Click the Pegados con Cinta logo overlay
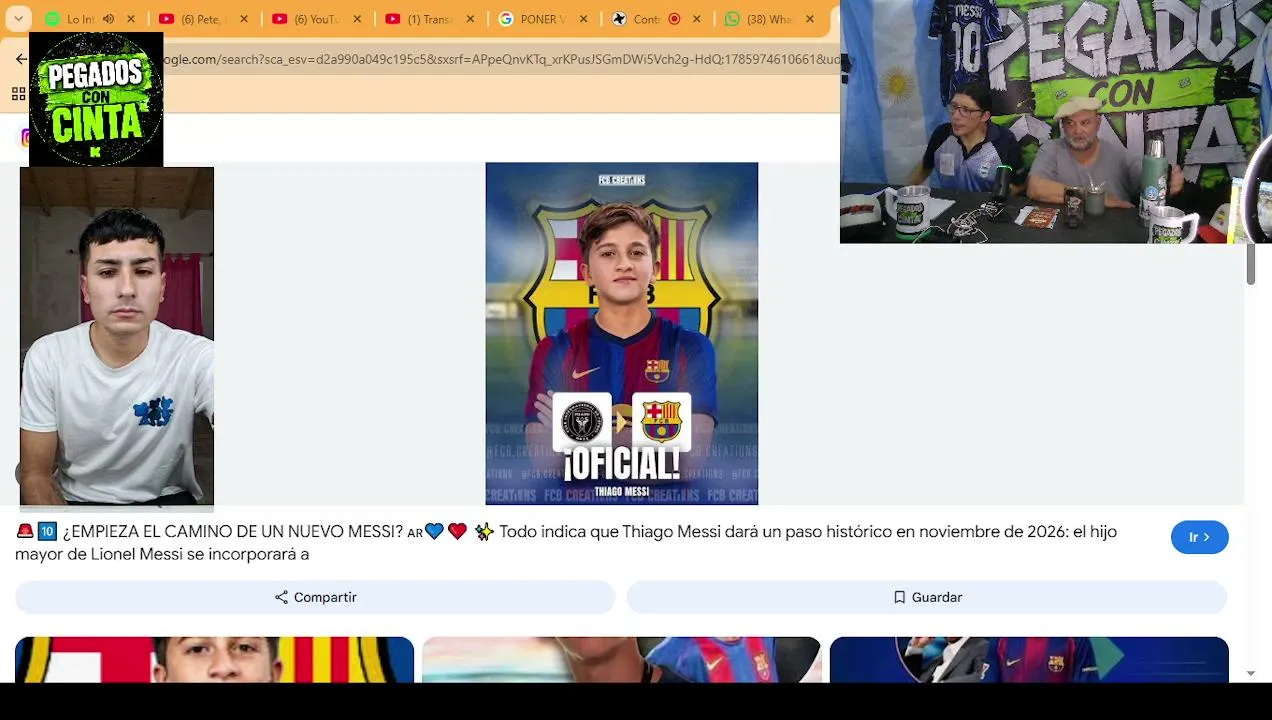Viewport: 1272px width, 720px height. [x=96, y=99]
